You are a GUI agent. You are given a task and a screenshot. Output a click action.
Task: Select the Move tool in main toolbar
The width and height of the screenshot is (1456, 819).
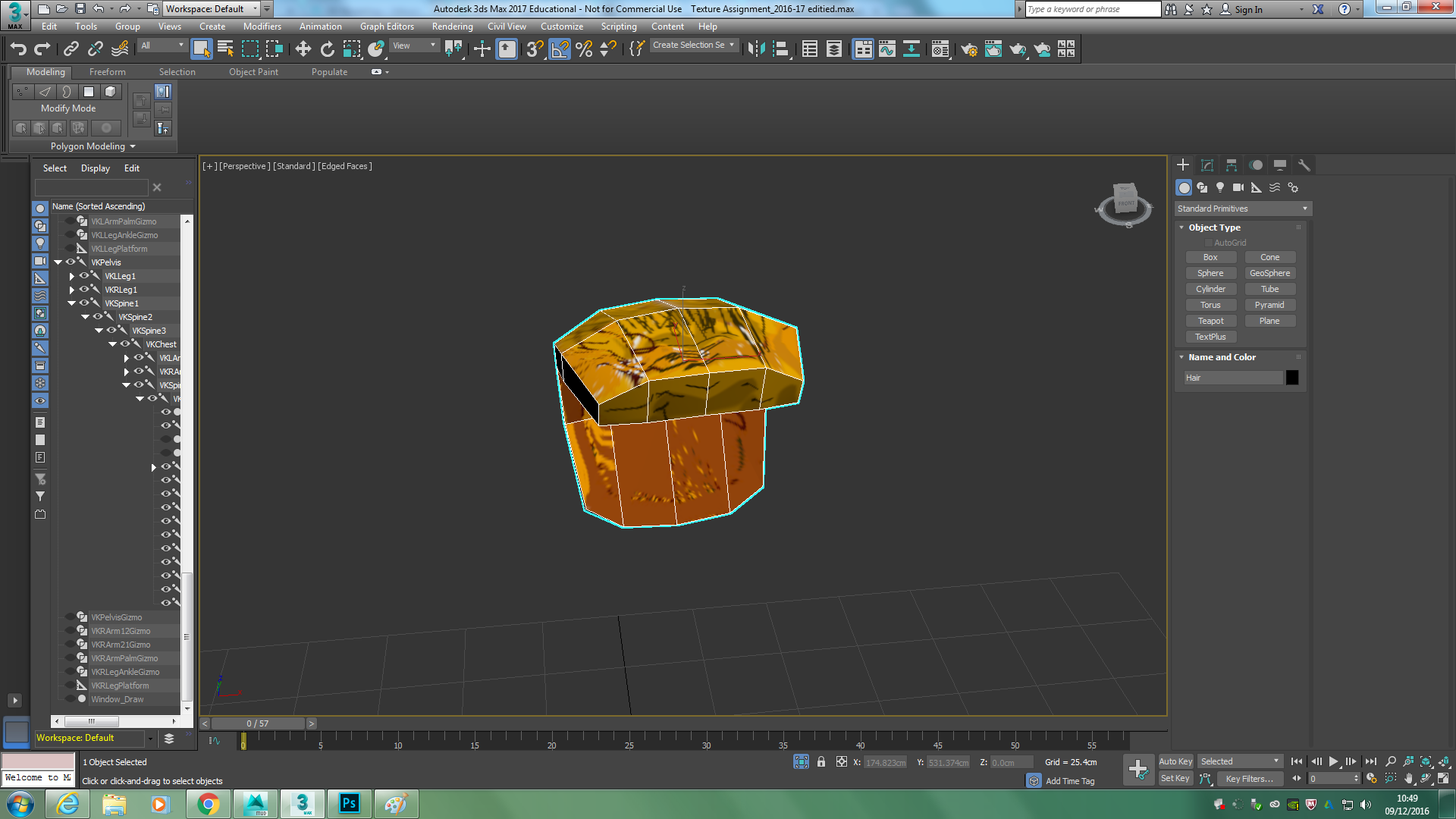pos(303,49)
